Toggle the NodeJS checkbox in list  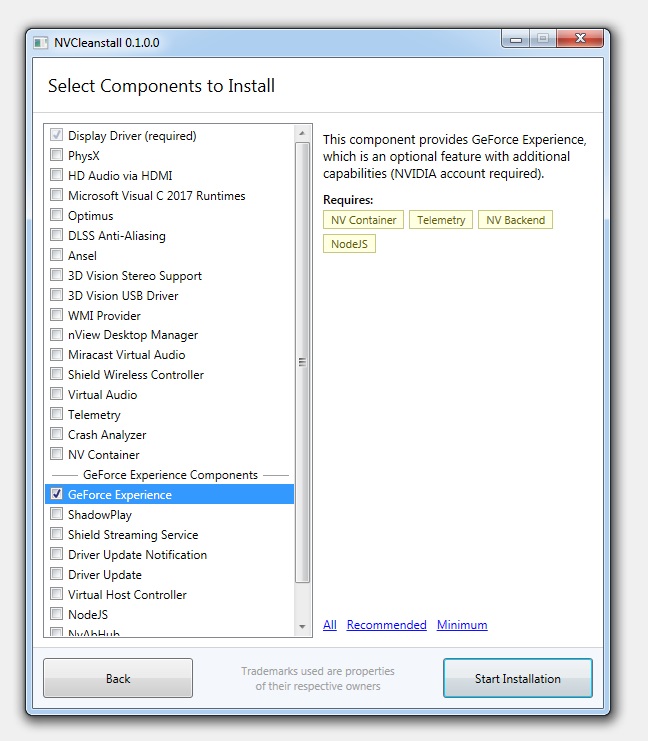[x=56, y=614]
